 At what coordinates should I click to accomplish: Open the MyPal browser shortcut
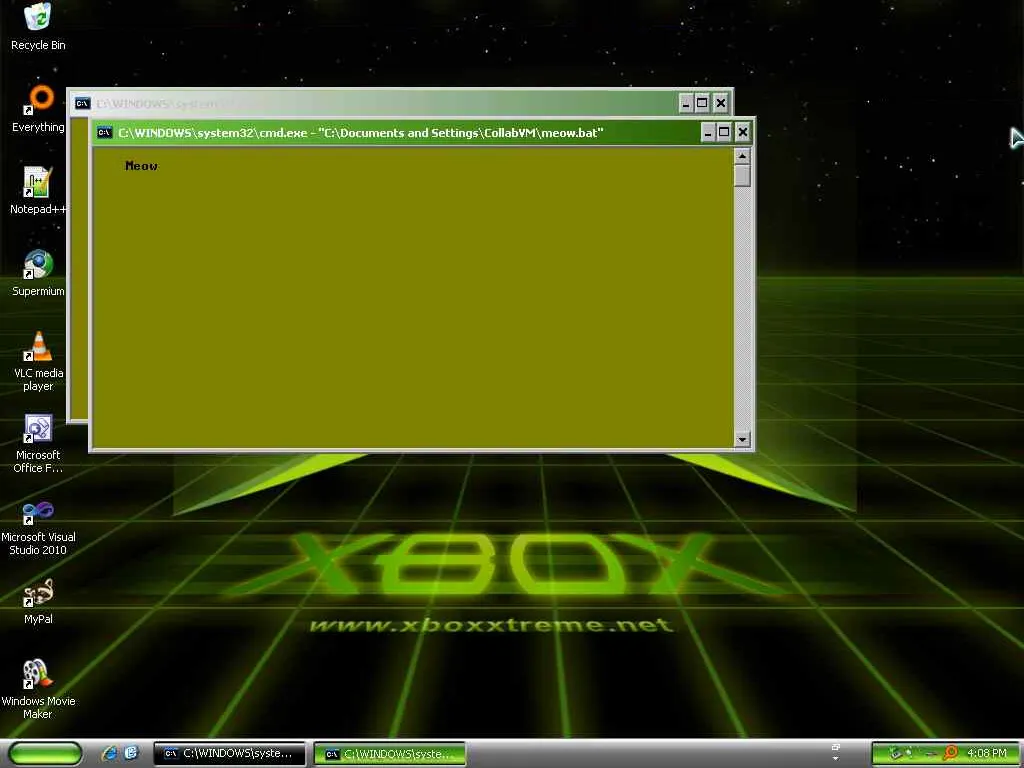(38, 601)
